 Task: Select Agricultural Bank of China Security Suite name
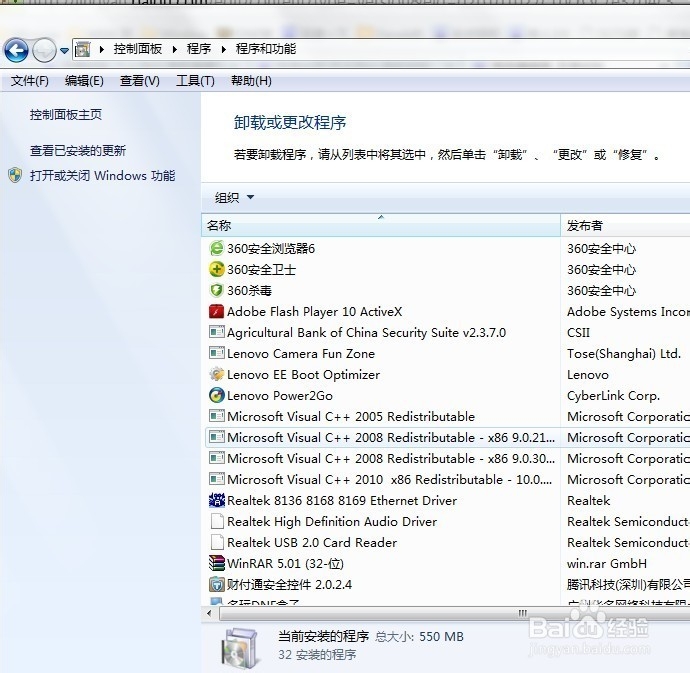(367, 333)
